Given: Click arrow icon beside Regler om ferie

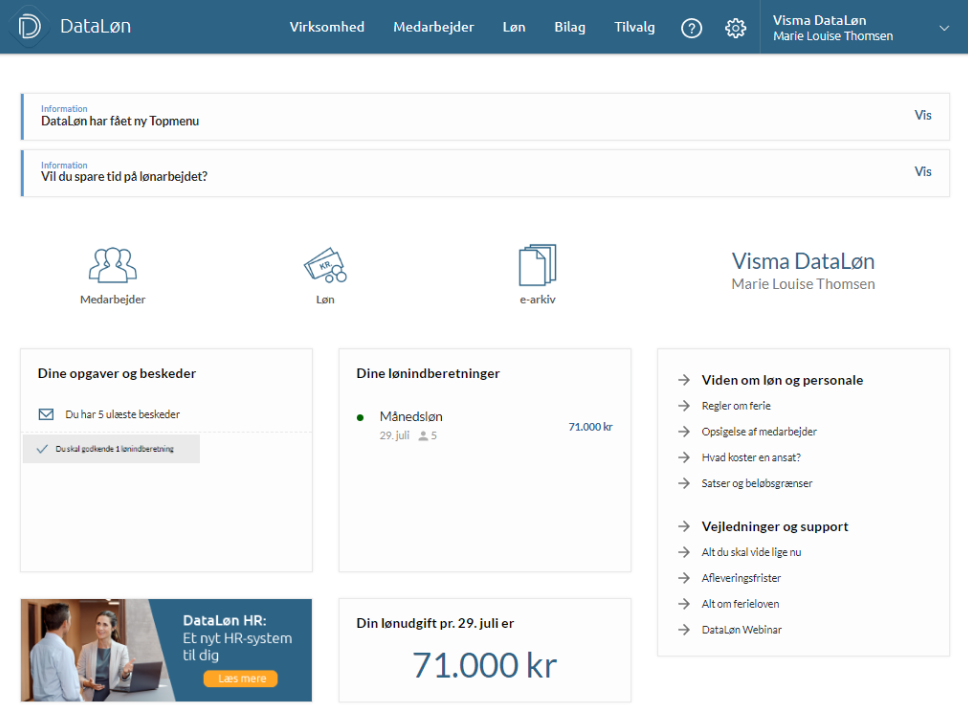Looking at the screenshot, I should click(683, 405).
